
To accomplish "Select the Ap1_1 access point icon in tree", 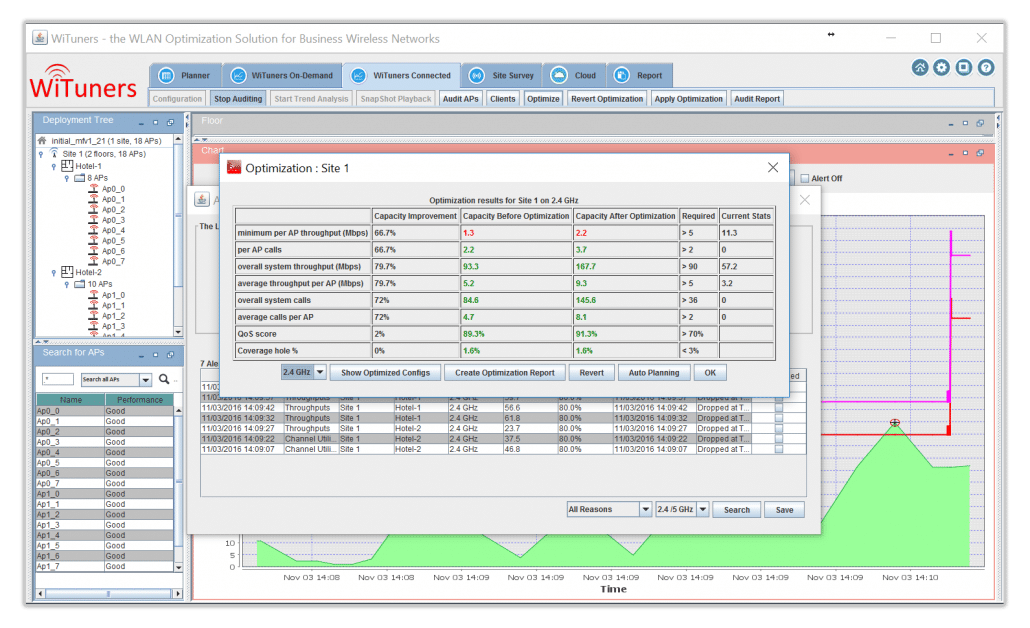I will coord(93,305).
